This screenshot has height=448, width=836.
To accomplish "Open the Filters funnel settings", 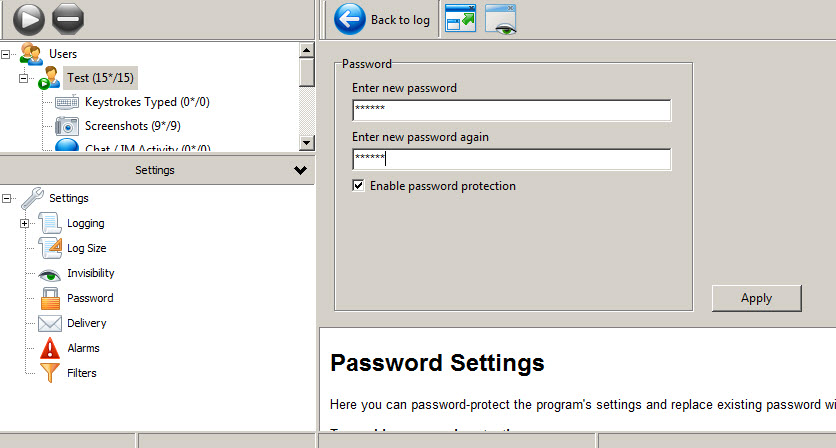I will coord(50,373).
